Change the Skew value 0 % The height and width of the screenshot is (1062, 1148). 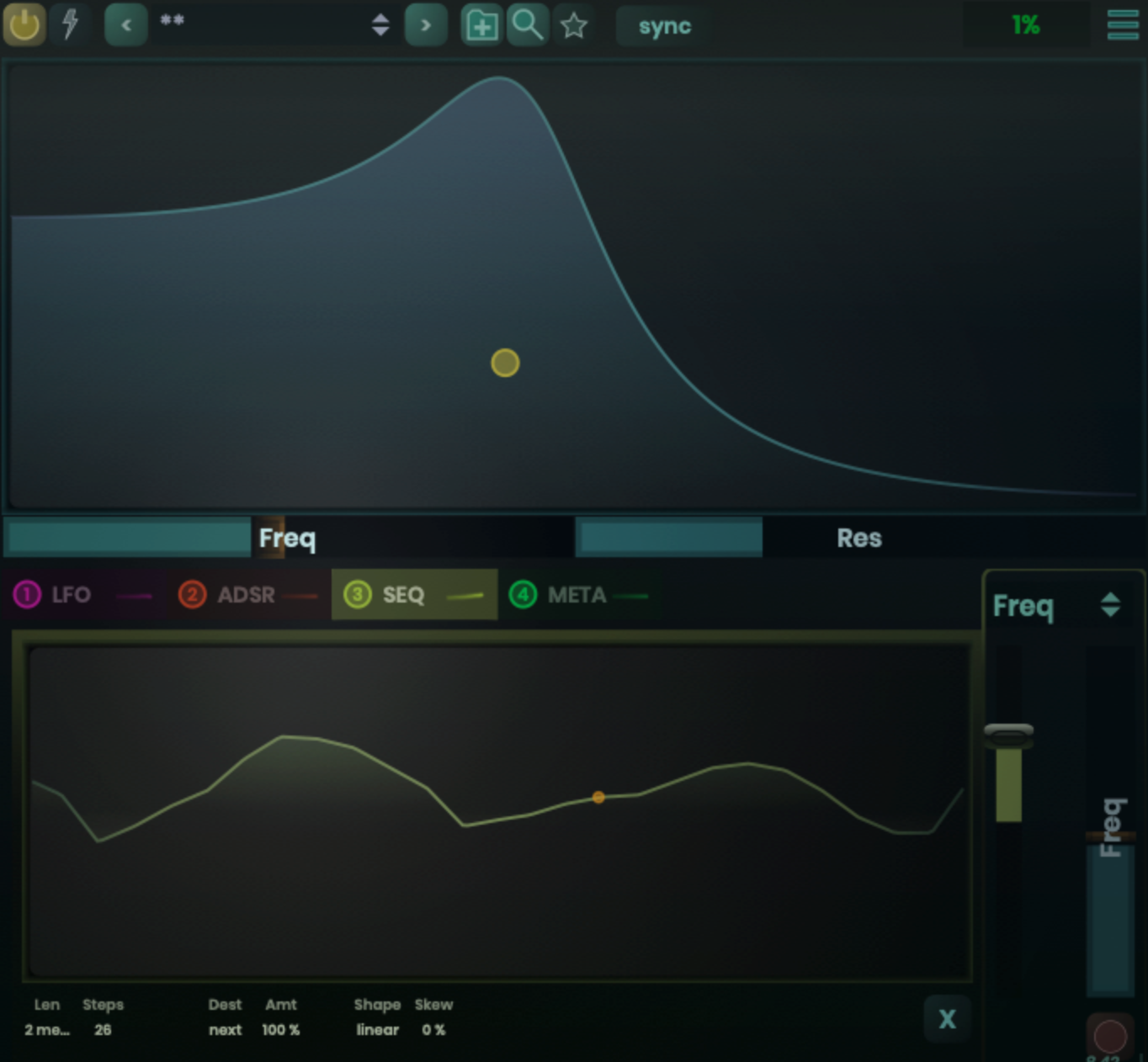433,1030
